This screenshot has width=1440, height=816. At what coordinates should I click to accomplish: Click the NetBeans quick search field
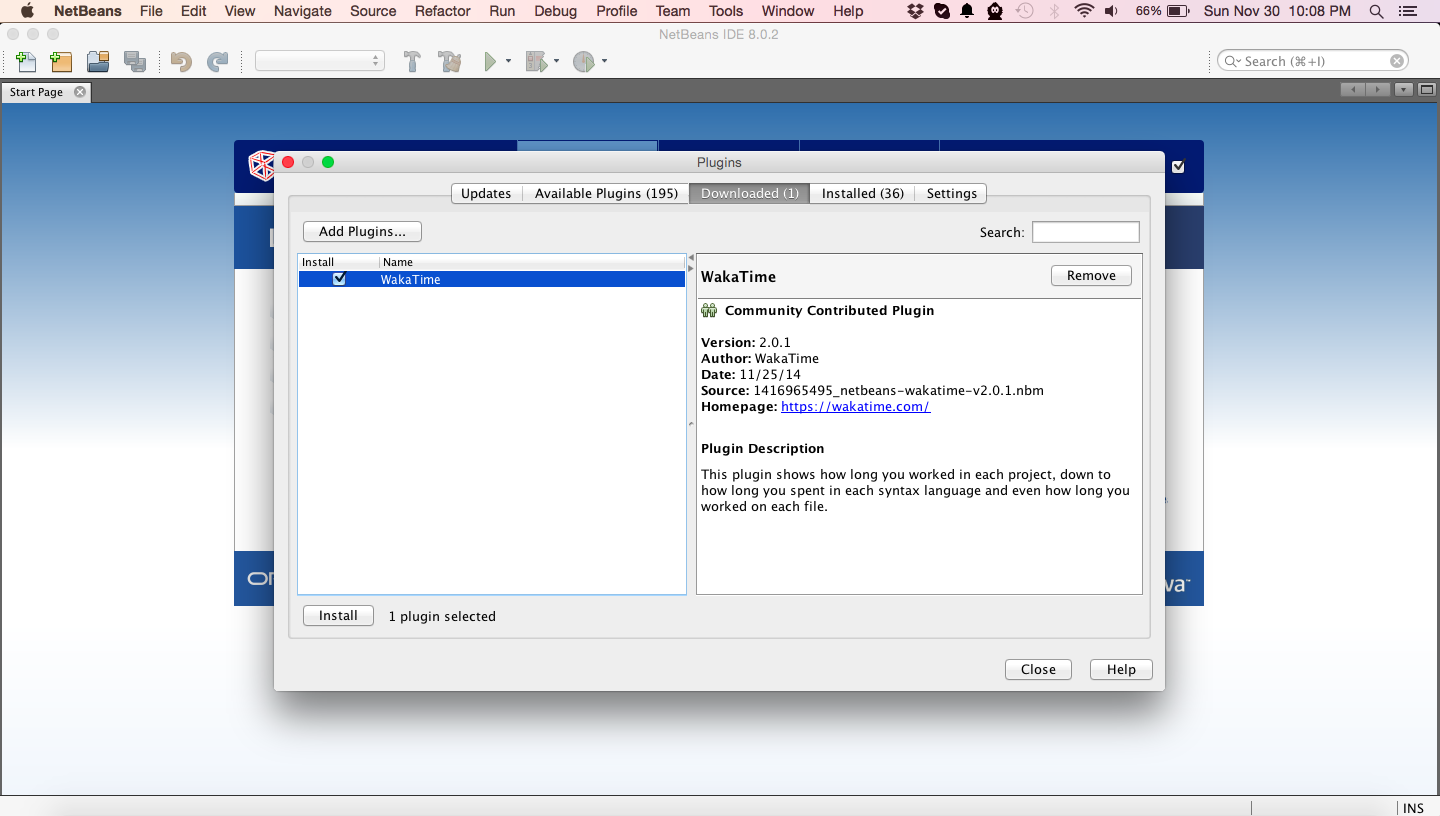[x=1313, y=61]
